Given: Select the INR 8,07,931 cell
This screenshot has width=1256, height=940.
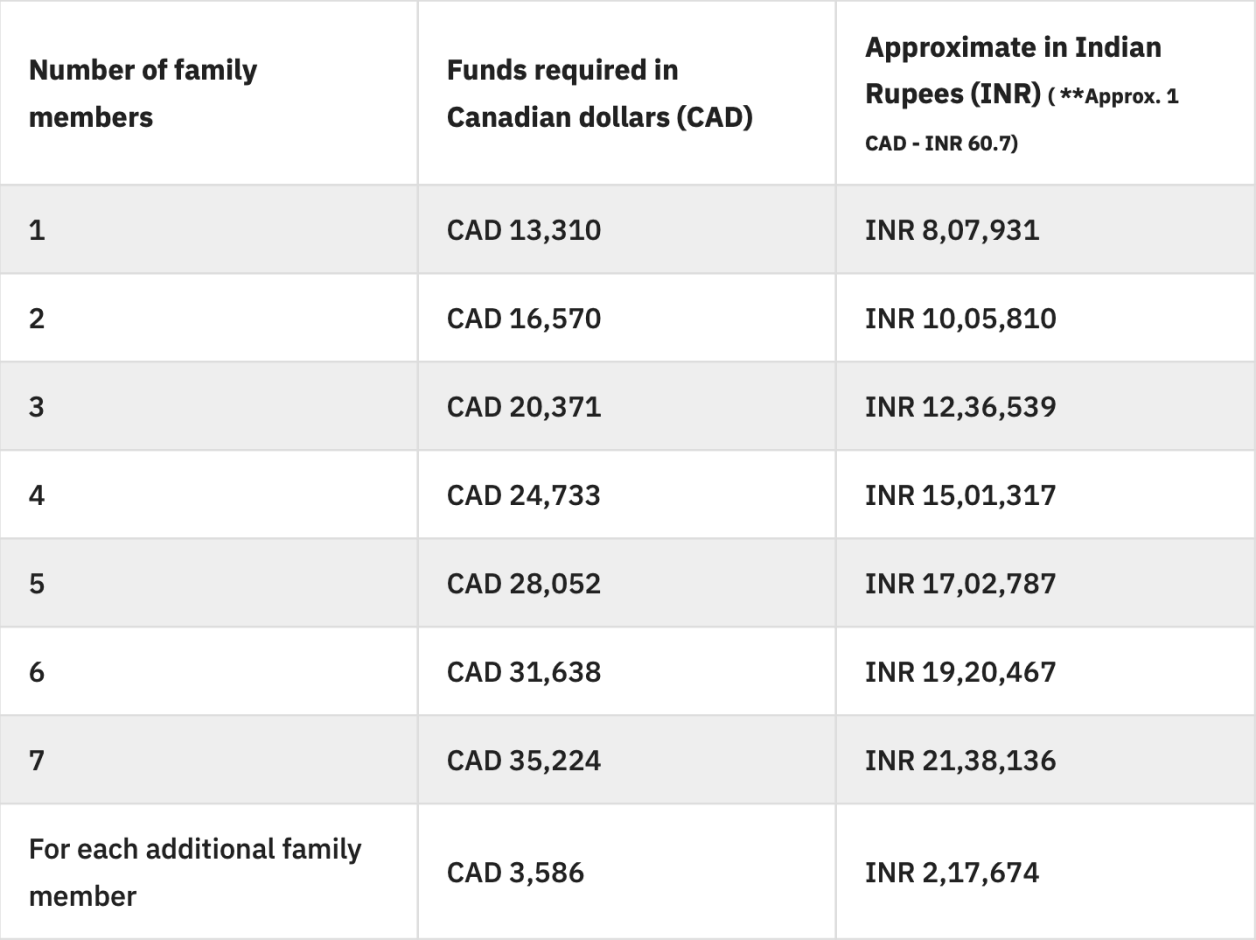Looking at the screenshot, I should point(952,231).
